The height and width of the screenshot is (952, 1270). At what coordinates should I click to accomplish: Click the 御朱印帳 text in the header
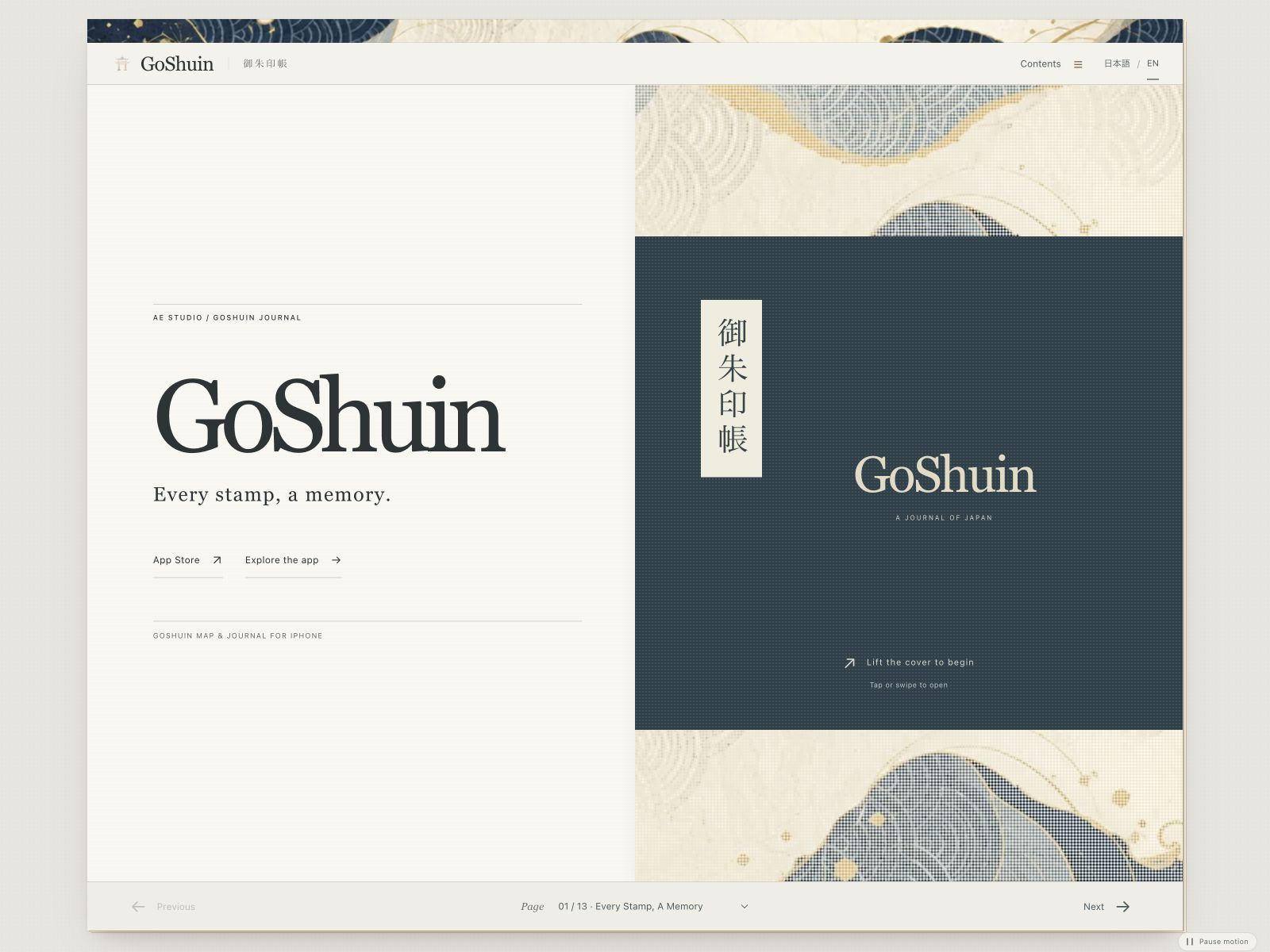point(265,63)
